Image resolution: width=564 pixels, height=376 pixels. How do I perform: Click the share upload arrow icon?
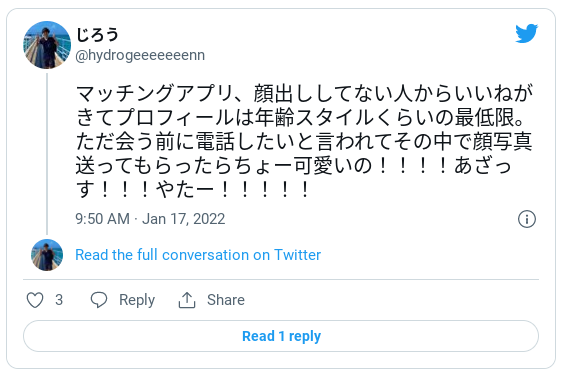187,300
